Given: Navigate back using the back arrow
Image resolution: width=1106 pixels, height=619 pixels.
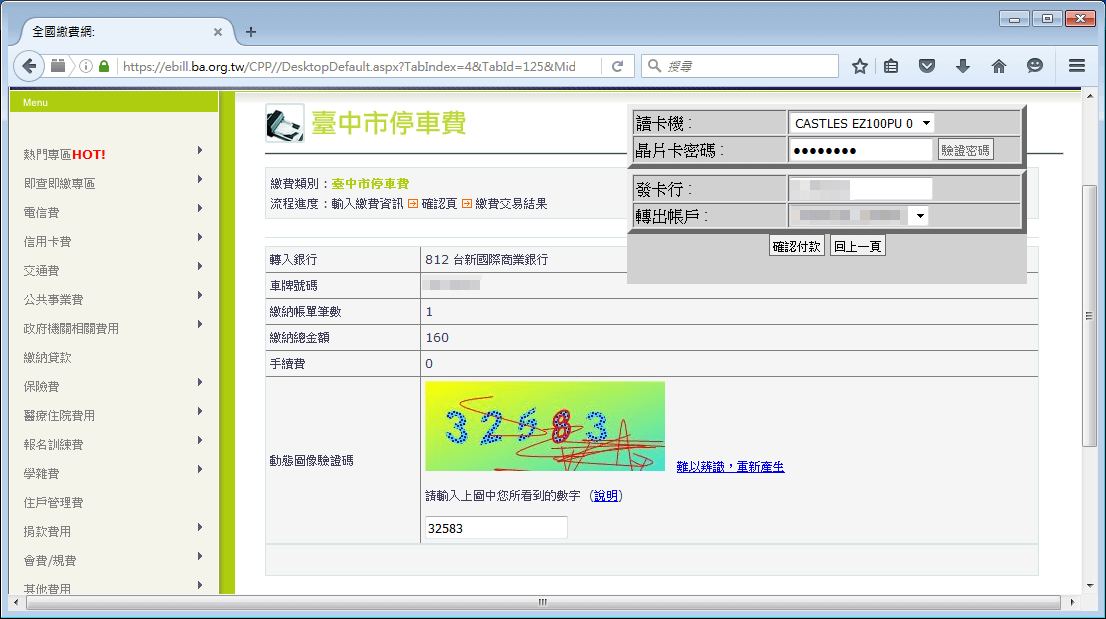Looking at the screenshot, I should (28, 65).
